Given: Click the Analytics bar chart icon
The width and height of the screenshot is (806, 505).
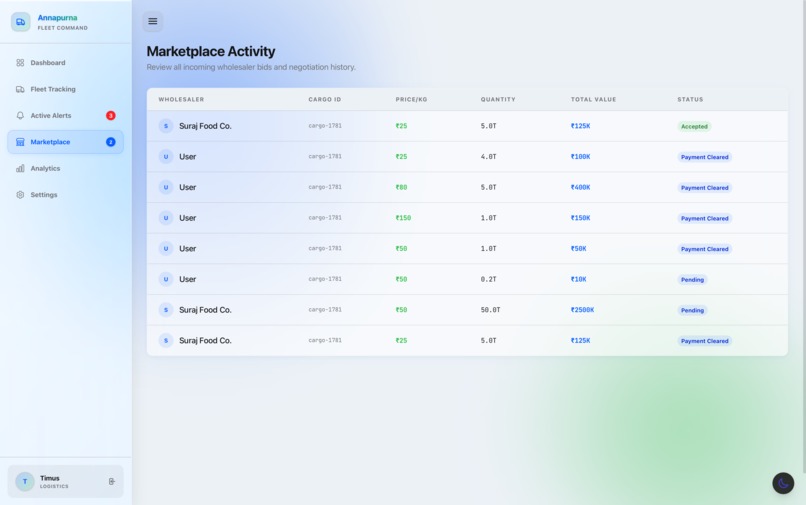Looking at the screenshot, I should pos(20,168).
